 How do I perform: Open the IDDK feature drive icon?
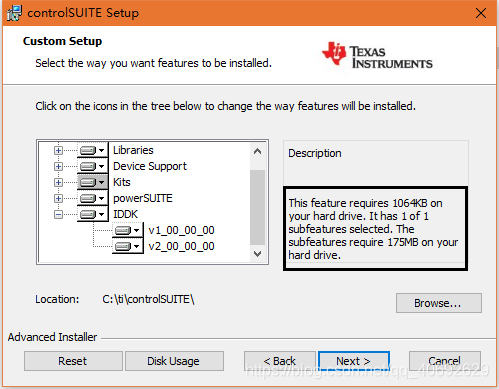93,214
